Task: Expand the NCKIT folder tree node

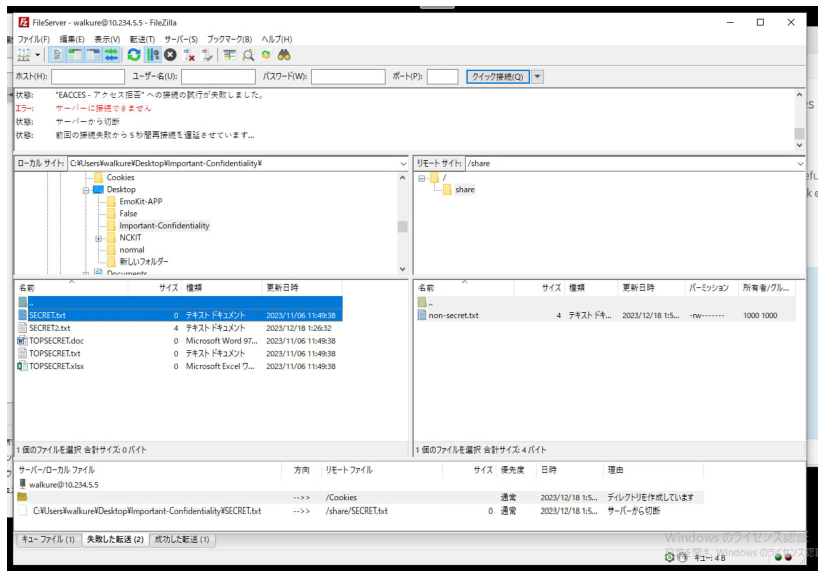Action: tap(99, 238)
